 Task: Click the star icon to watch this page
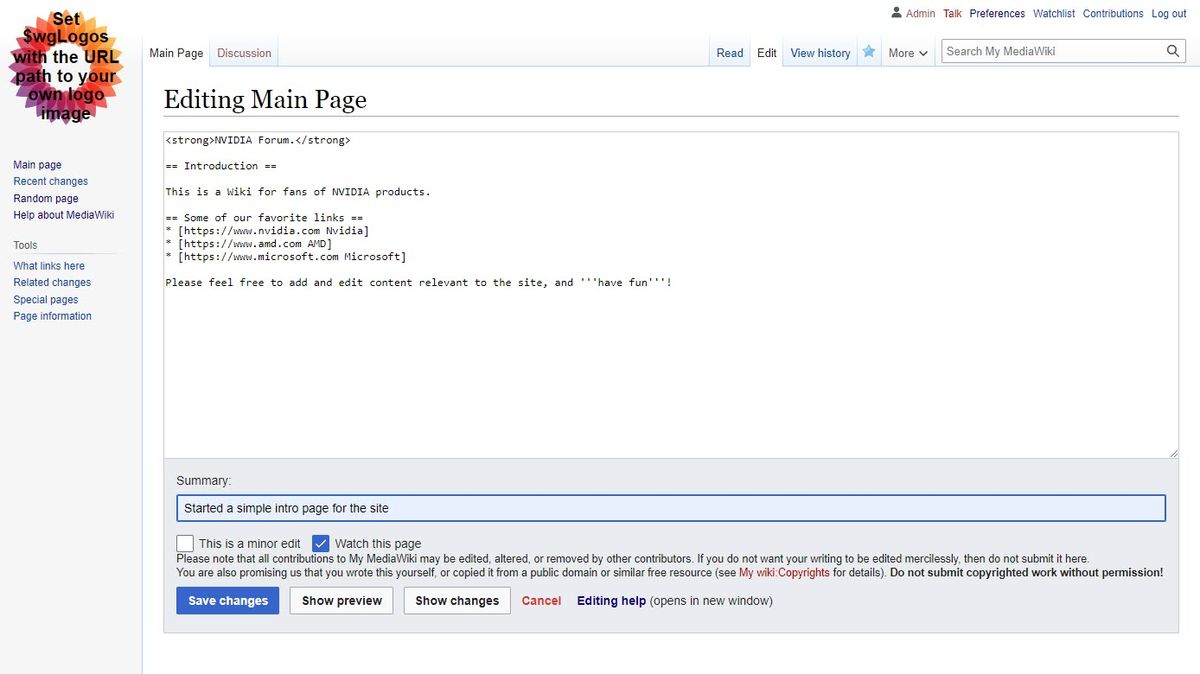[868, 52]
